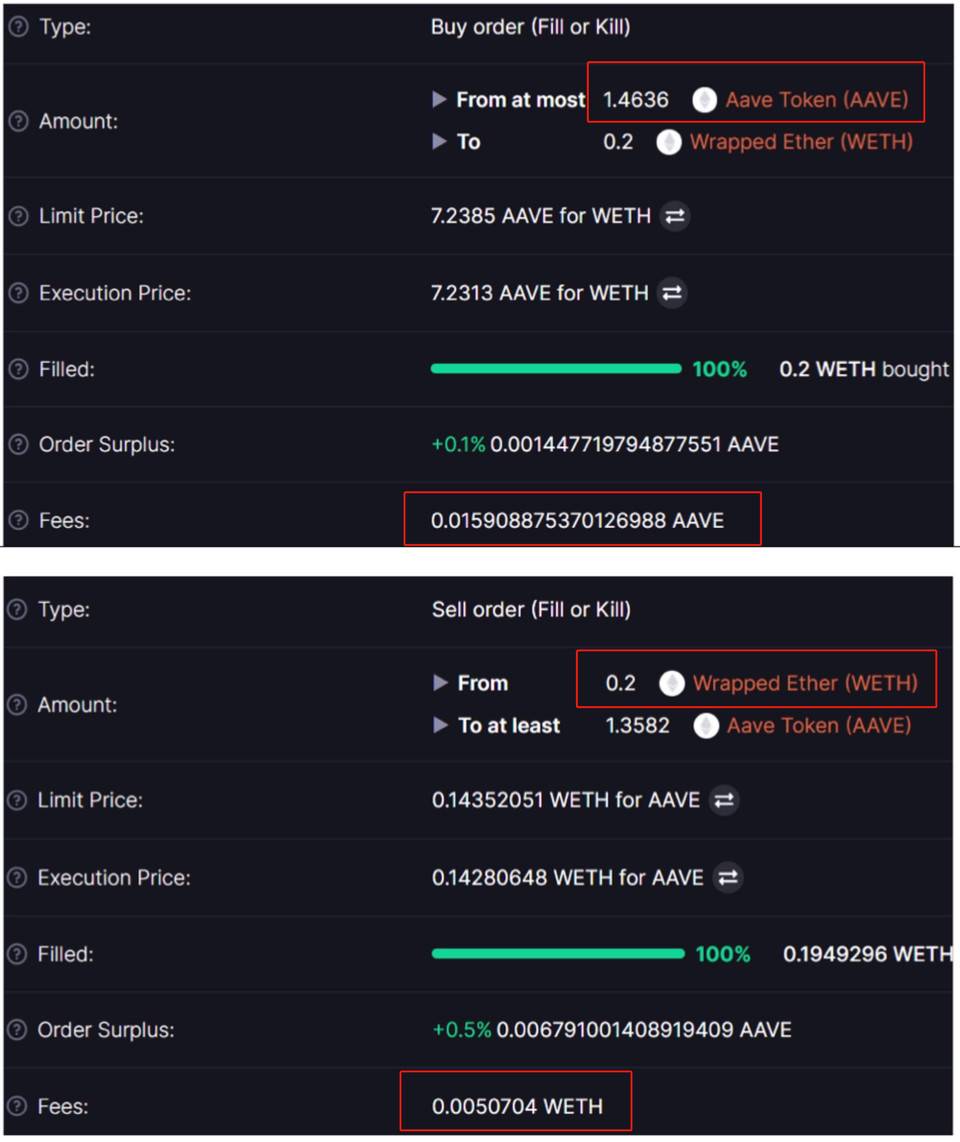Screen dimensions: 960x1142
Task: Click help icon beside bottom Execution Price
Action: point(18,878)
